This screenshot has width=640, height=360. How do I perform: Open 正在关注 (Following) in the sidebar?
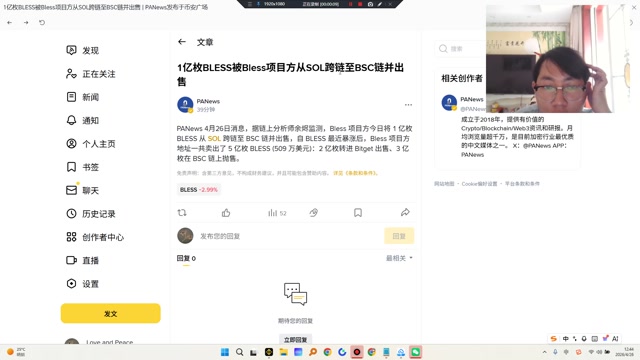(x=91, y=74)
